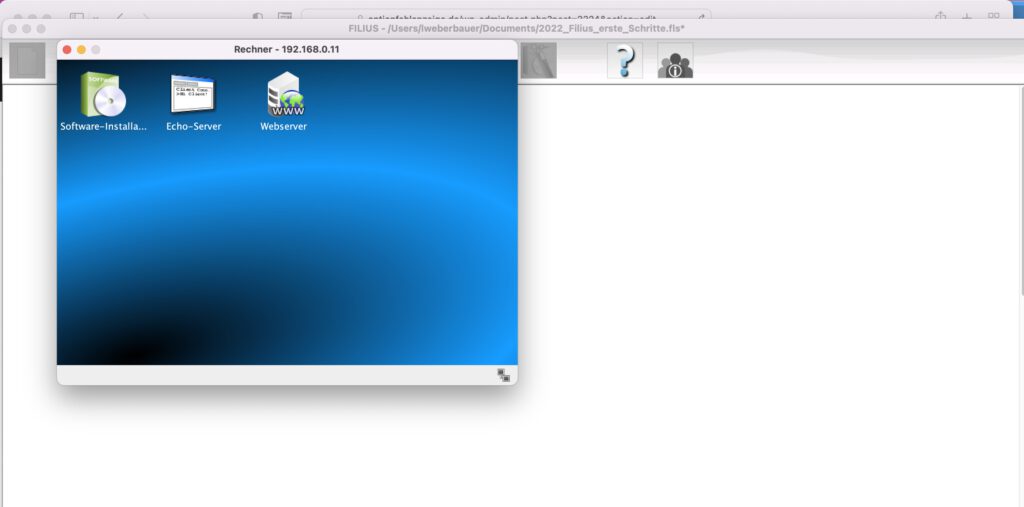1024x507 pixels.
Task: Click the greyed design-mode hammer icon in Filius toolbar
Action: [x=539, y=61]
